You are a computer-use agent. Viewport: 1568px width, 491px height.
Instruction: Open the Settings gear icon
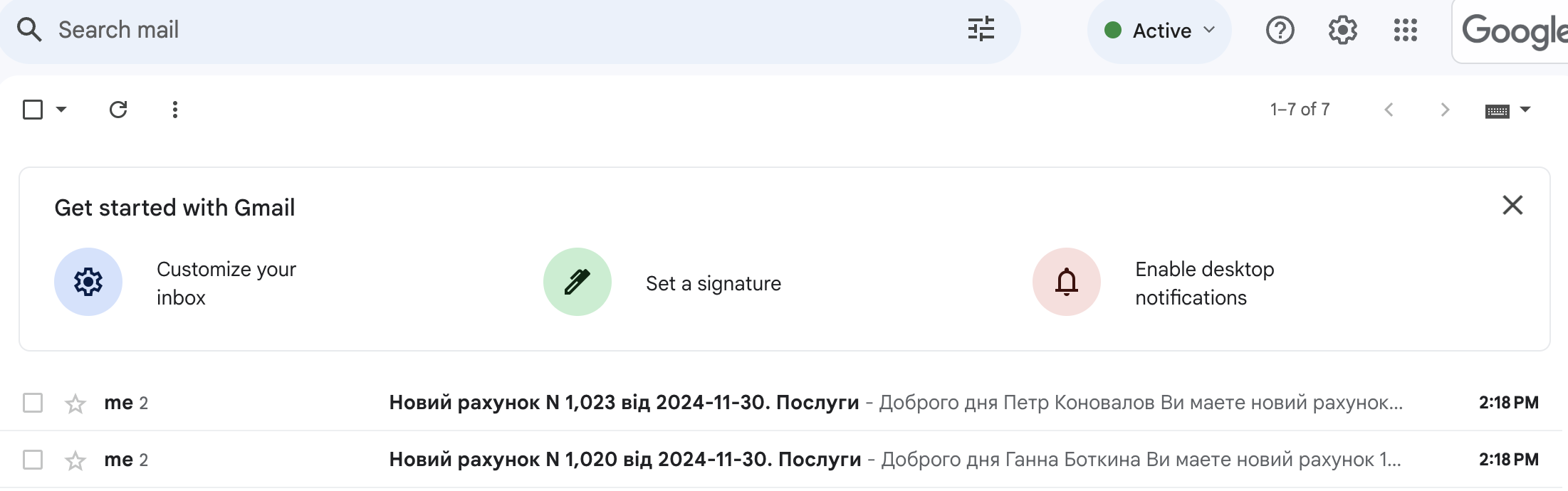tap(1342, 31)
